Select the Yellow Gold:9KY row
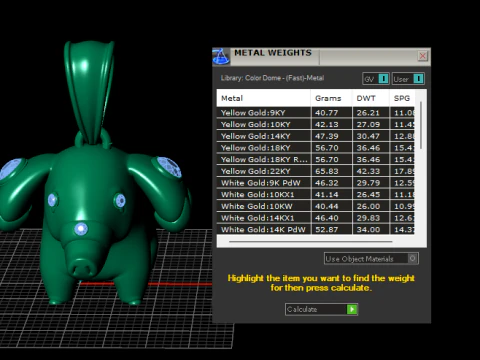Image resolution: width=480 pixels, height=360 pixels. (x=315, y=113)
